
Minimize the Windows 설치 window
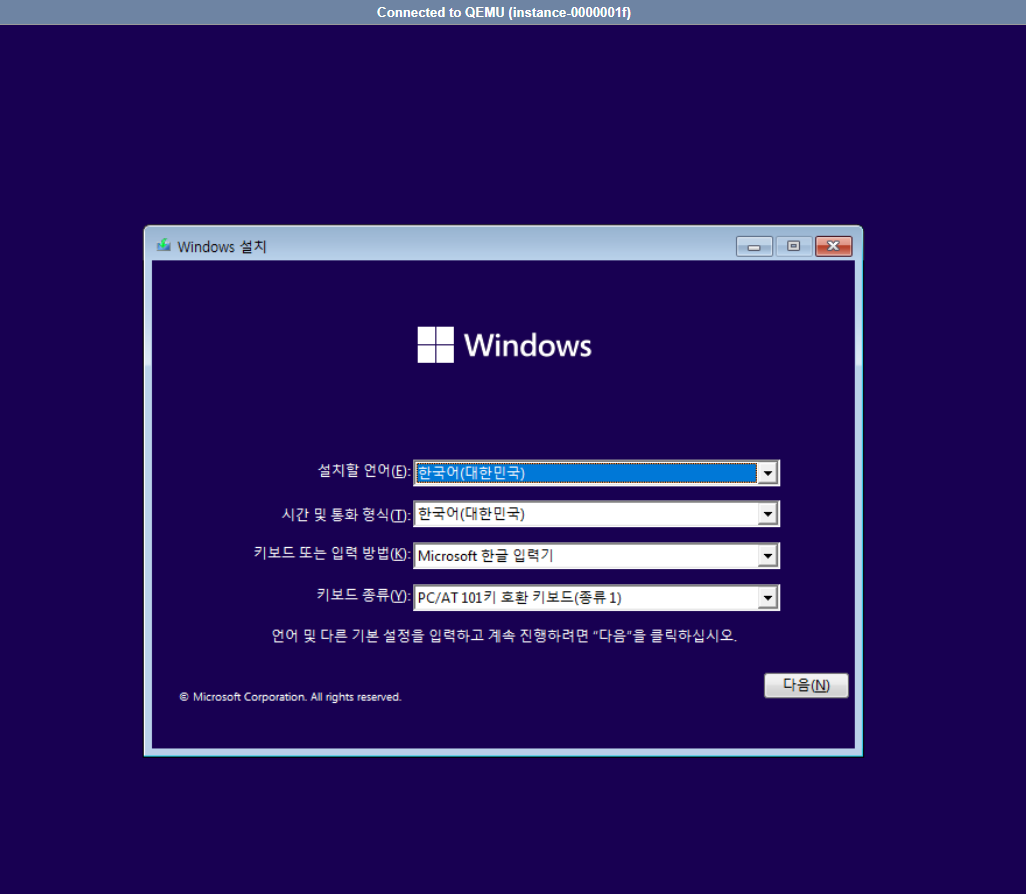754,246
